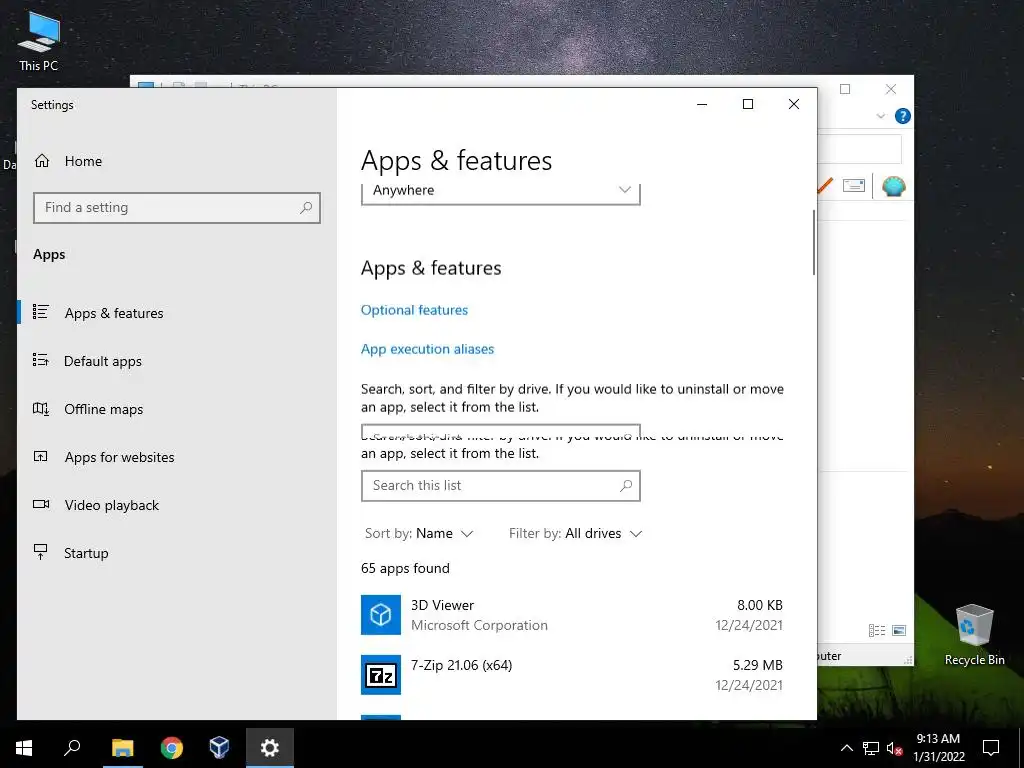Image resolution: width=1024 pixels, height=768 pixels.
Task: Click the Find a setting search box
Action: [x=176, y=208]
